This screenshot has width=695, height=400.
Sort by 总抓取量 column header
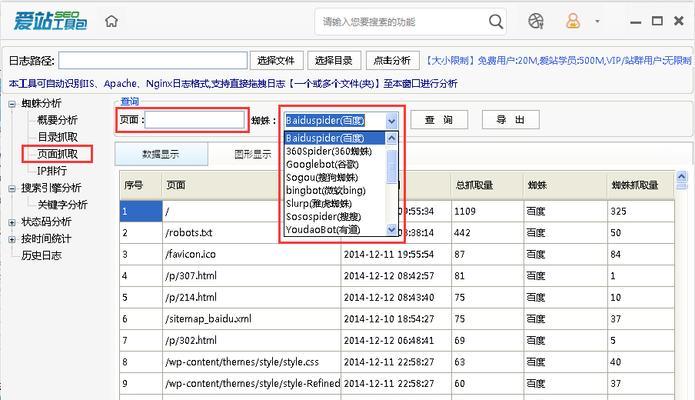click(487, 185)
